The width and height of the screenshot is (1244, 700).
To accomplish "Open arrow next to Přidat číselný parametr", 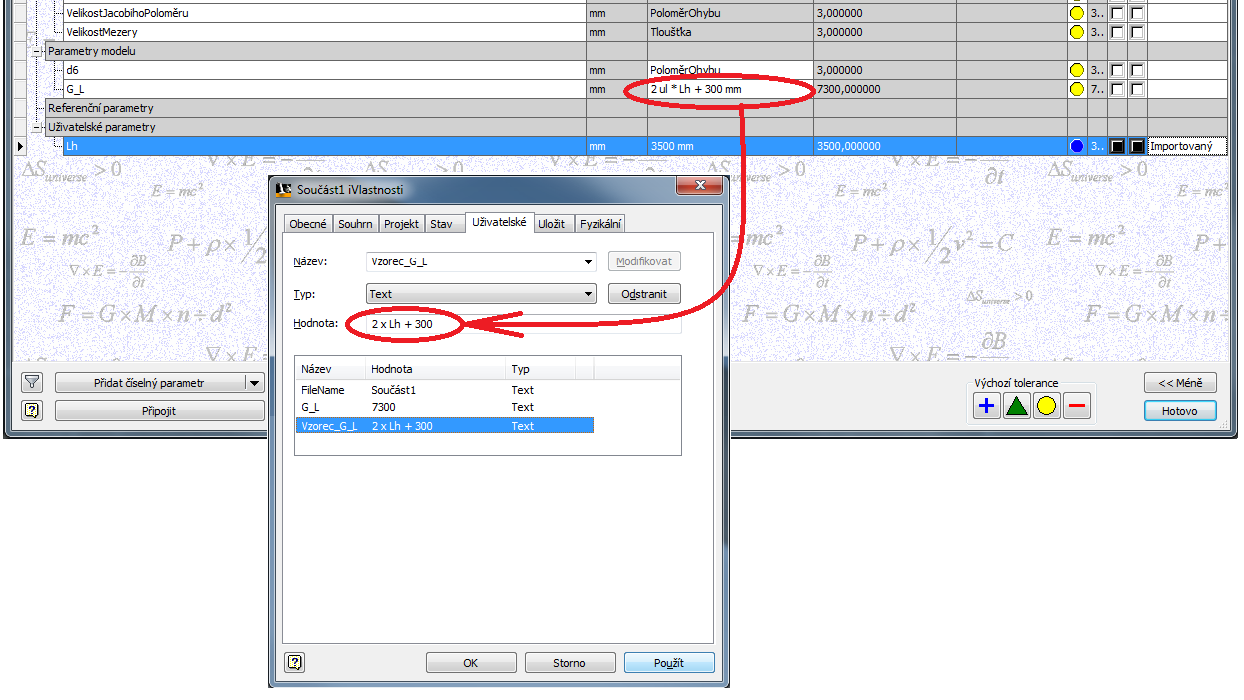I will pyautogui.click(x=255, y=382).
